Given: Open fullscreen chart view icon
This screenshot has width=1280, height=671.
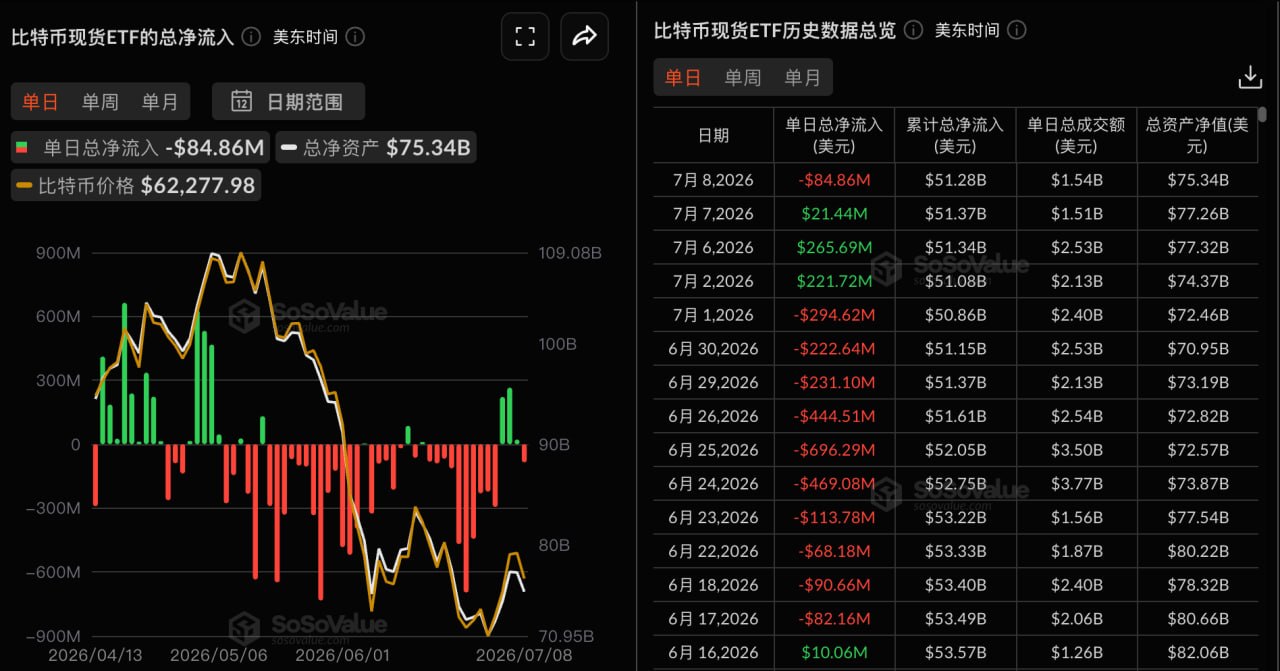Looking at the screenshot, I should tap(525, 37).
